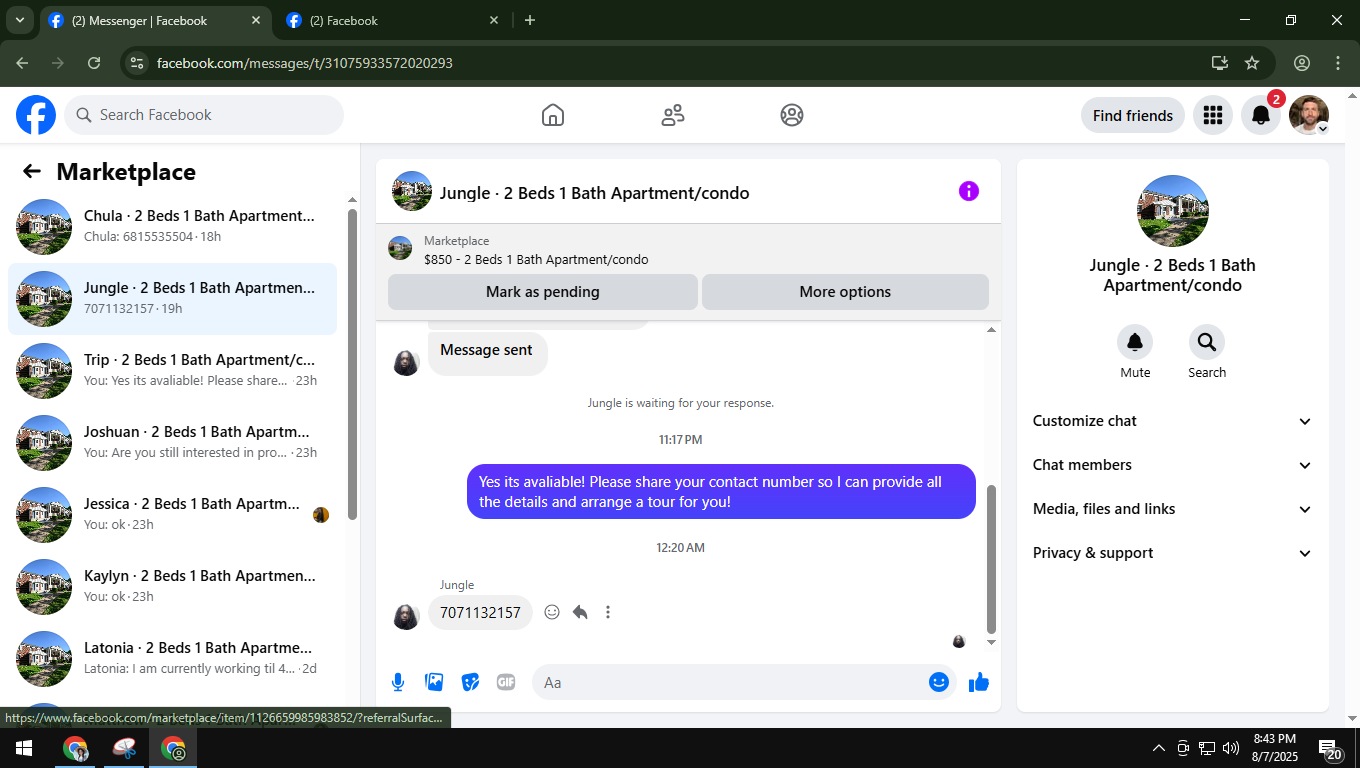Mute the chat with bell icon
The height and width of the screenshot is (768, 1360).
[x=1135, y=342]
